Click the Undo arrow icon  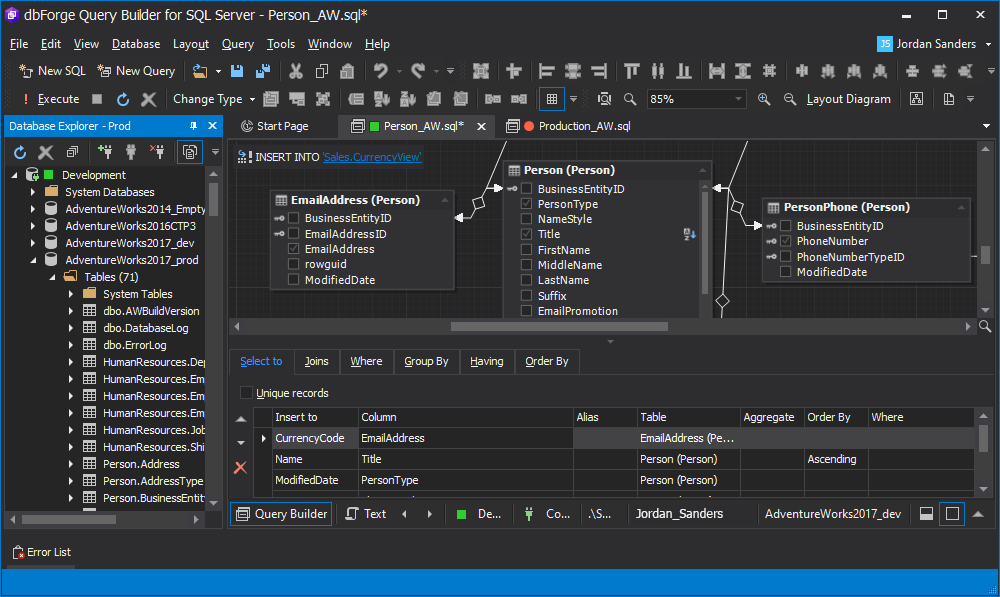point(380,71)
